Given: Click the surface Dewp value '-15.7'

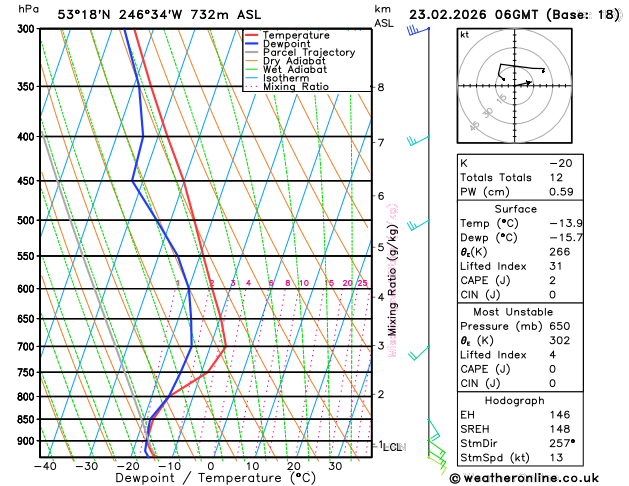Looking at the screenshot, I should [x=566, y=237].
